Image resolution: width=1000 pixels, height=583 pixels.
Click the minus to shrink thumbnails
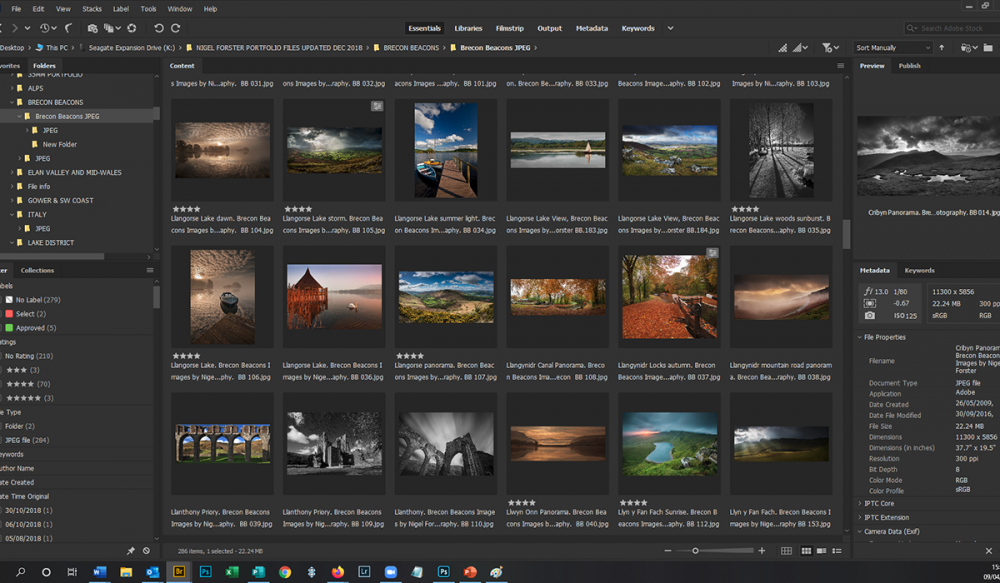point(668,550)
